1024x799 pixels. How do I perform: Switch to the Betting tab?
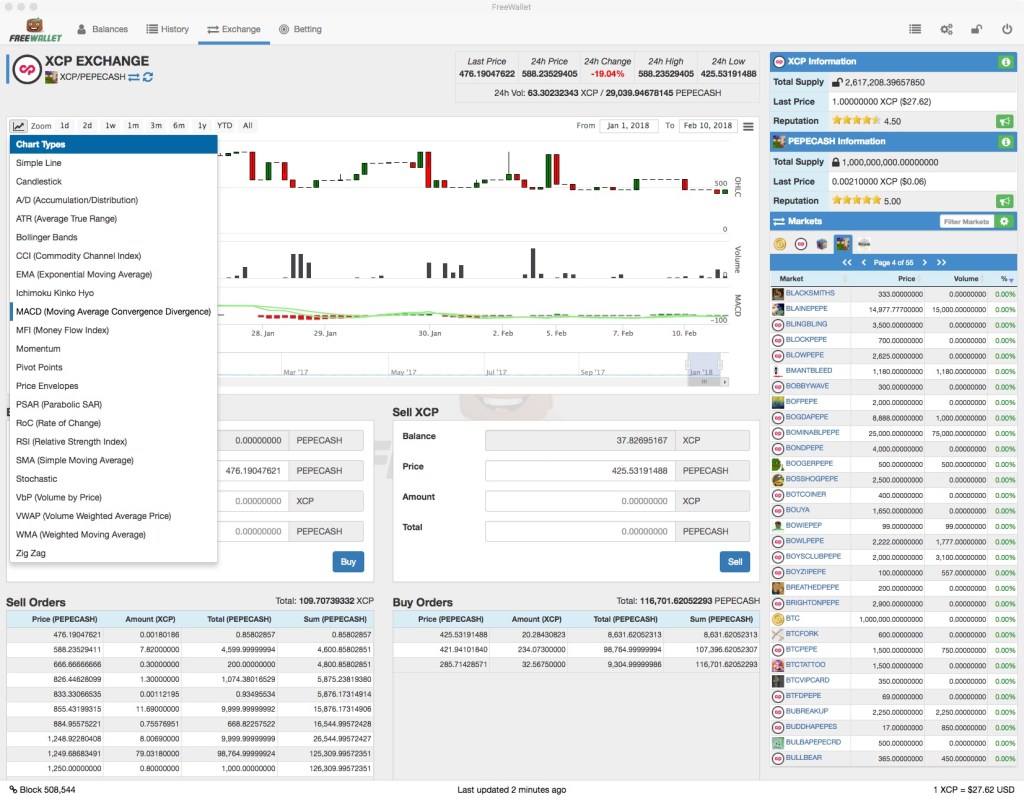point(300,30)
